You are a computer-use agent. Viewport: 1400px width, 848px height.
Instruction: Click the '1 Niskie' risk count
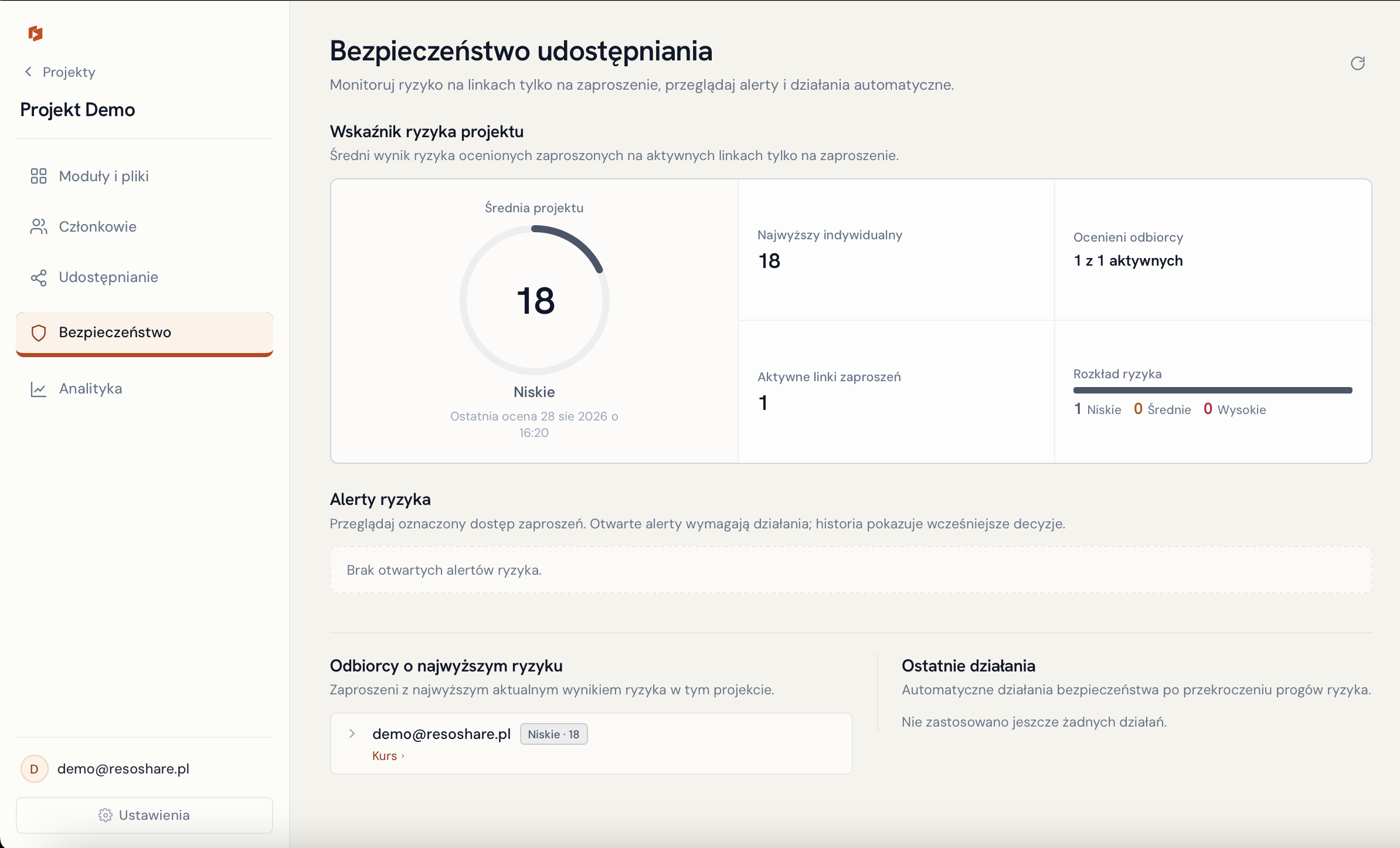click(1097, 409)
